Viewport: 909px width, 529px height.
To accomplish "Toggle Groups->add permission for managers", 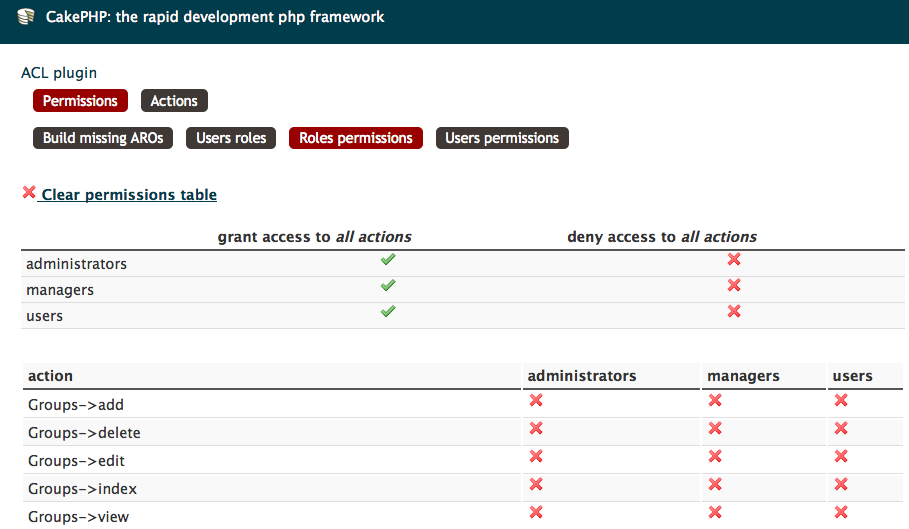I will pyautogui.click(x=715, y=400).
